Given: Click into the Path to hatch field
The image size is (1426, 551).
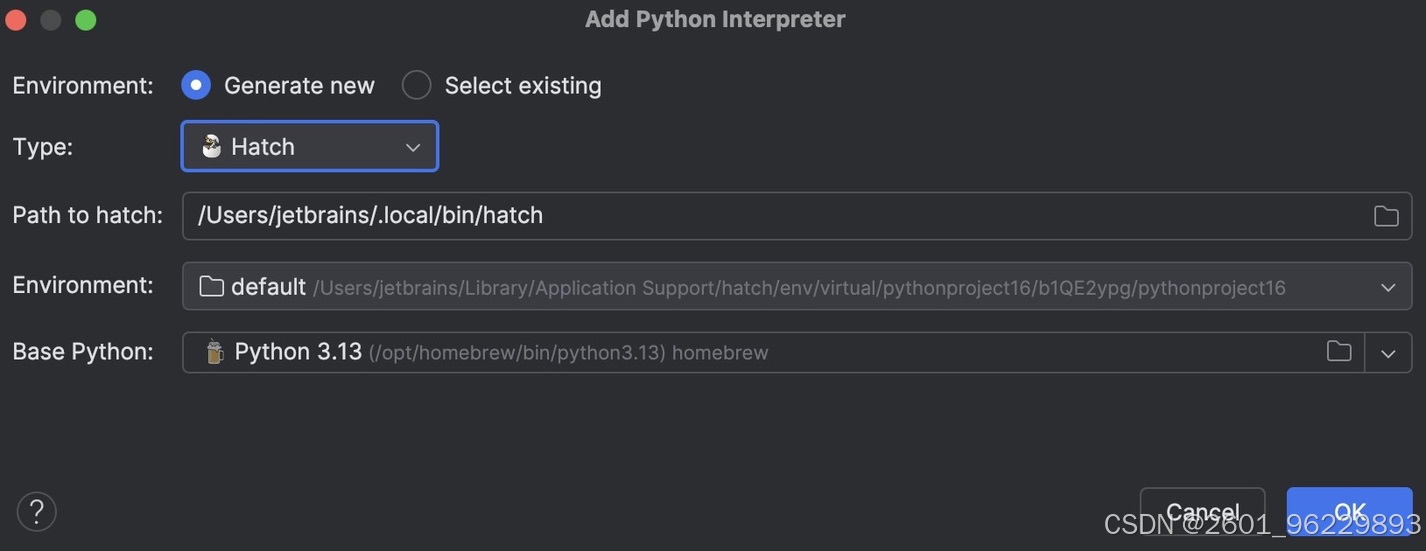Looking at the screenshot, I should (x=797, y=216).
